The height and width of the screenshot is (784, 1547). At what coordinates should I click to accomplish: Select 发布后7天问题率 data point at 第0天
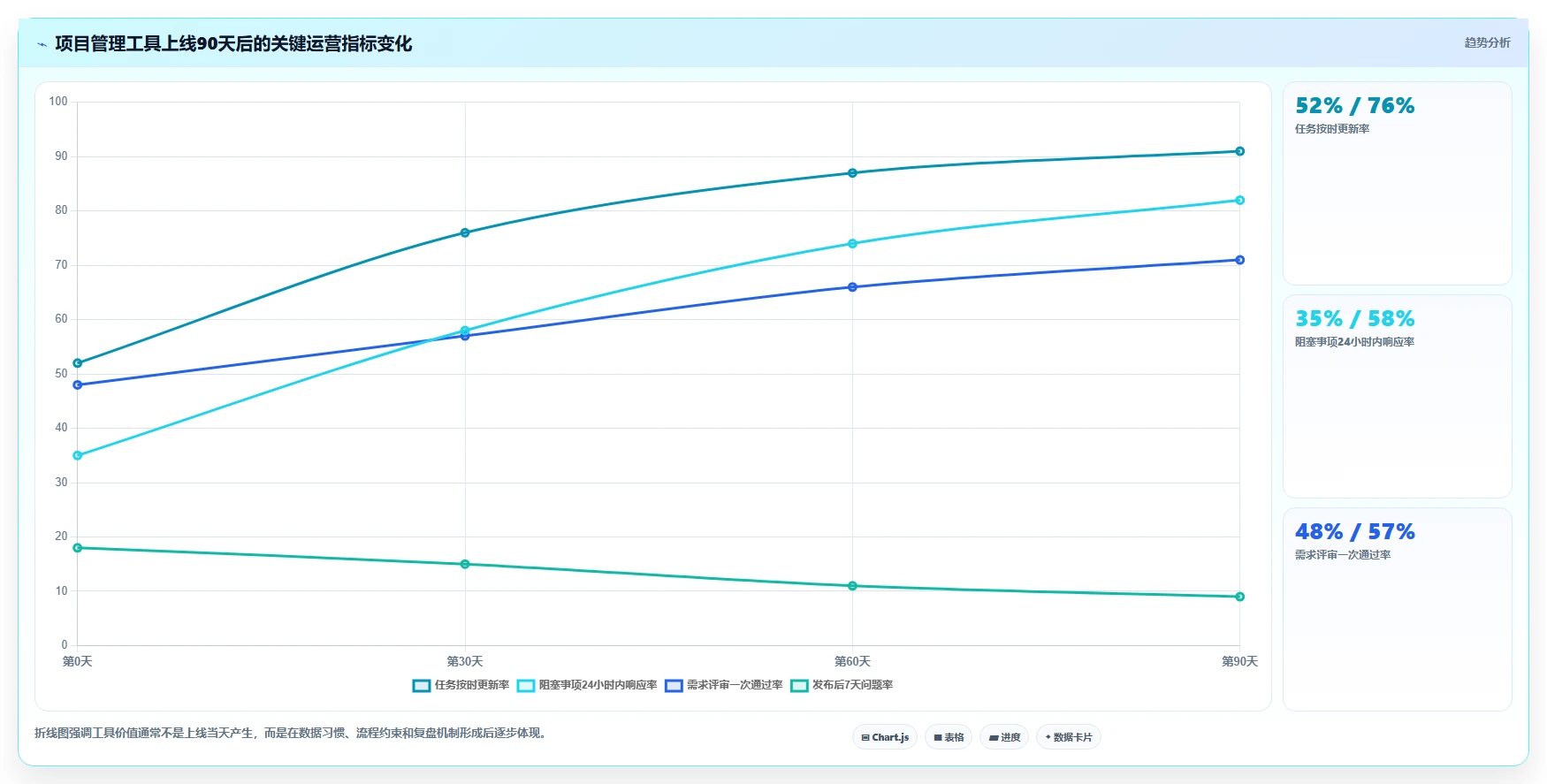(78, 548)
